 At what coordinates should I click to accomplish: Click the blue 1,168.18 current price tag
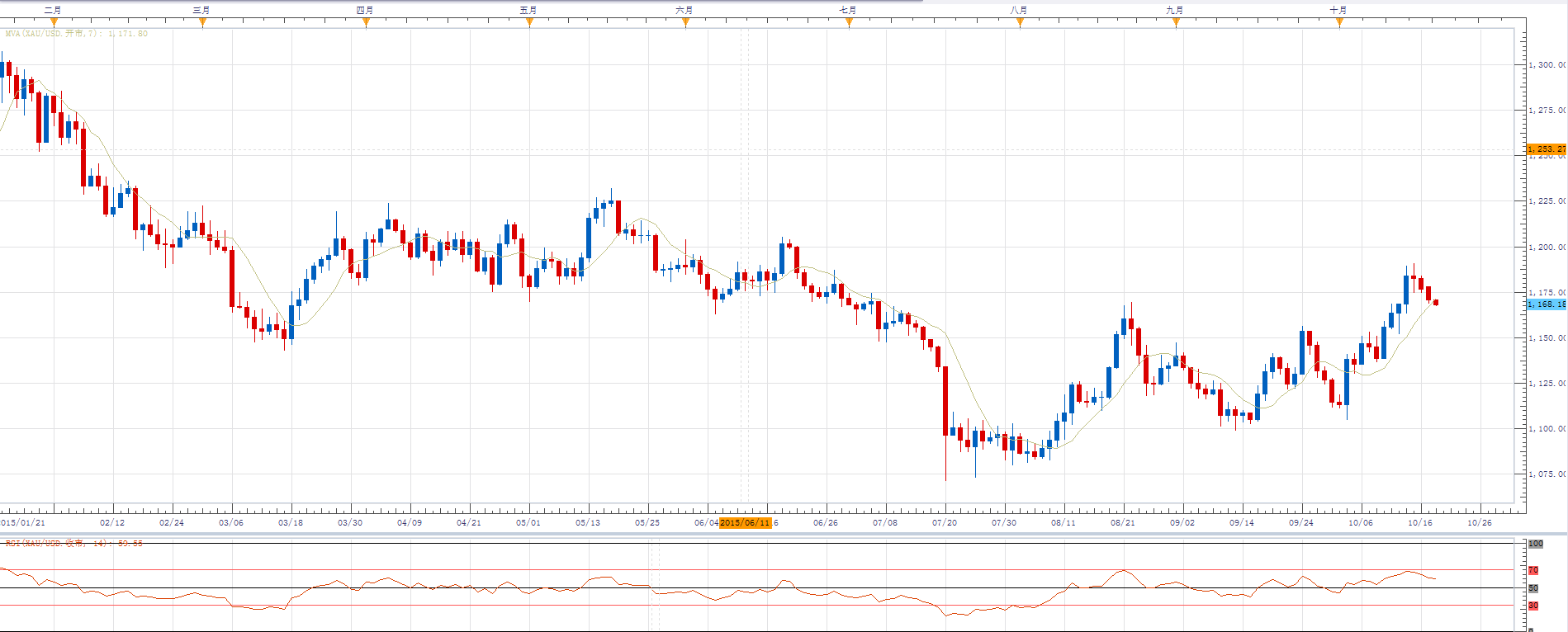coord(1547,304)
